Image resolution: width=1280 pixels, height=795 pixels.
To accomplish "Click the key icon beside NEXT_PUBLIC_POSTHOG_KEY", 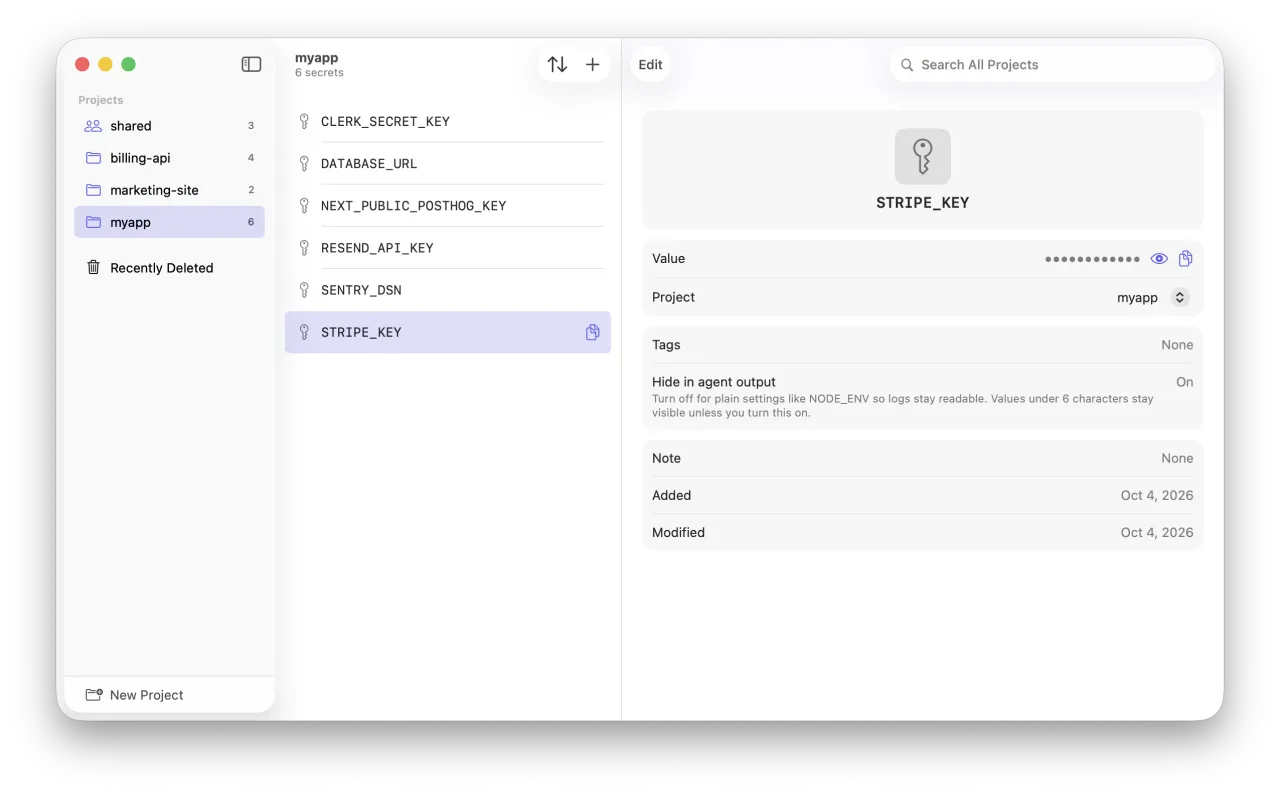I will click(304, 205).
